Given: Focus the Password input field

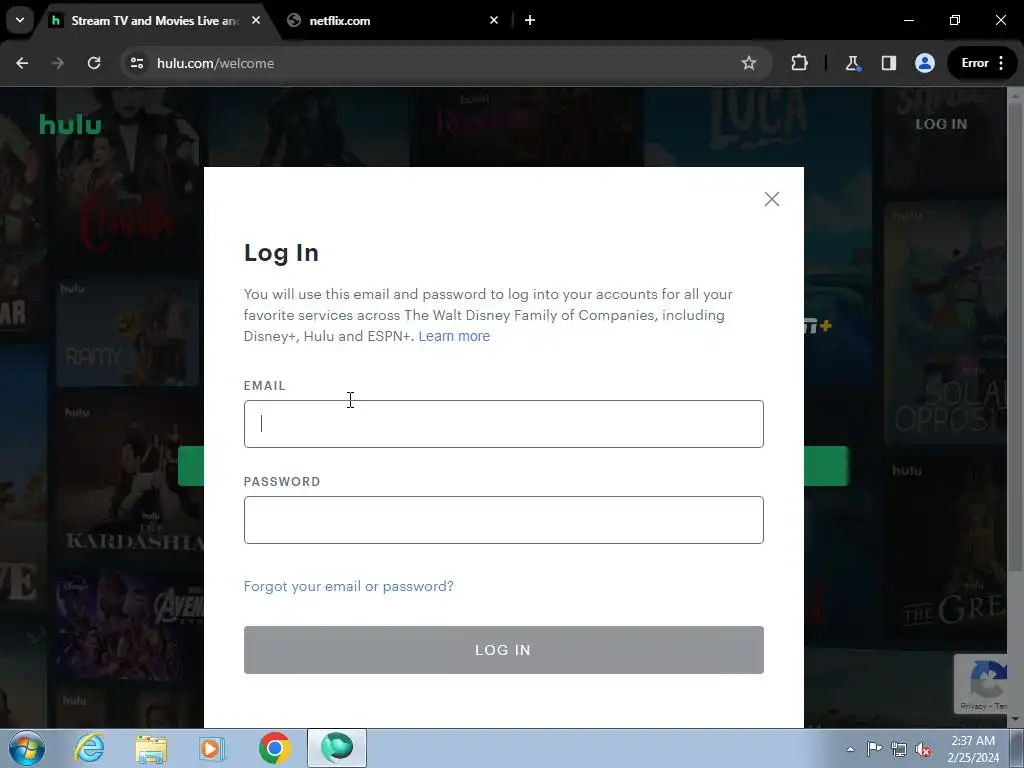Looking at the screenshot, I should (x=504, y=520).
